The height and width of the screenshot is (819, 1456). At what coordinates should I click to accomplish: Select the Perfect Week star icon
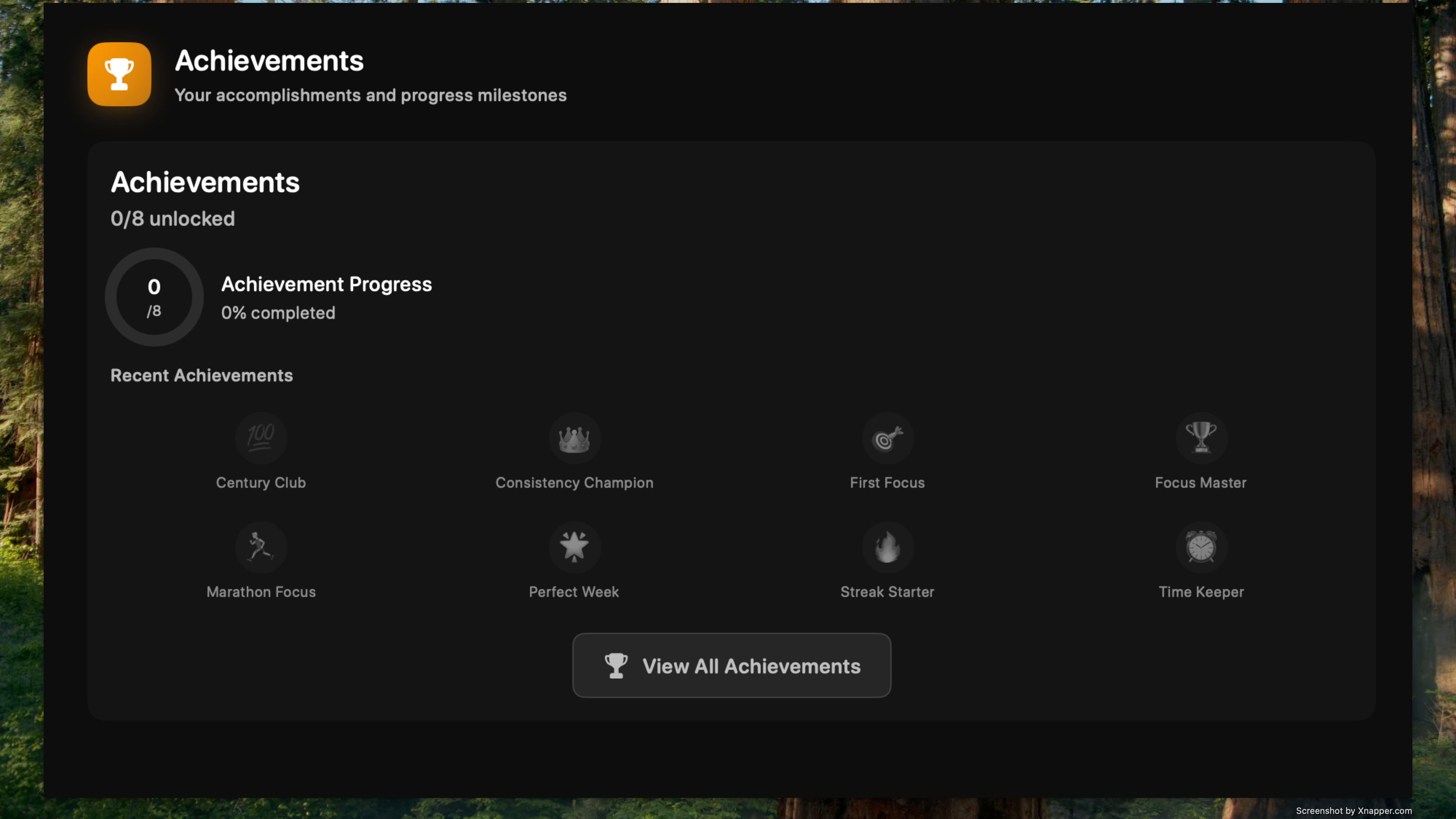coord(574,547)
